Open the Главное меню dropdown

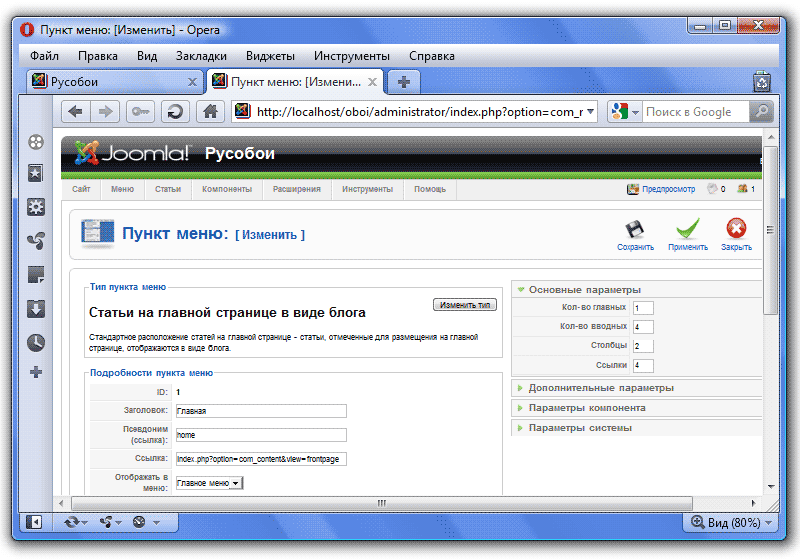tap(209, 483)
